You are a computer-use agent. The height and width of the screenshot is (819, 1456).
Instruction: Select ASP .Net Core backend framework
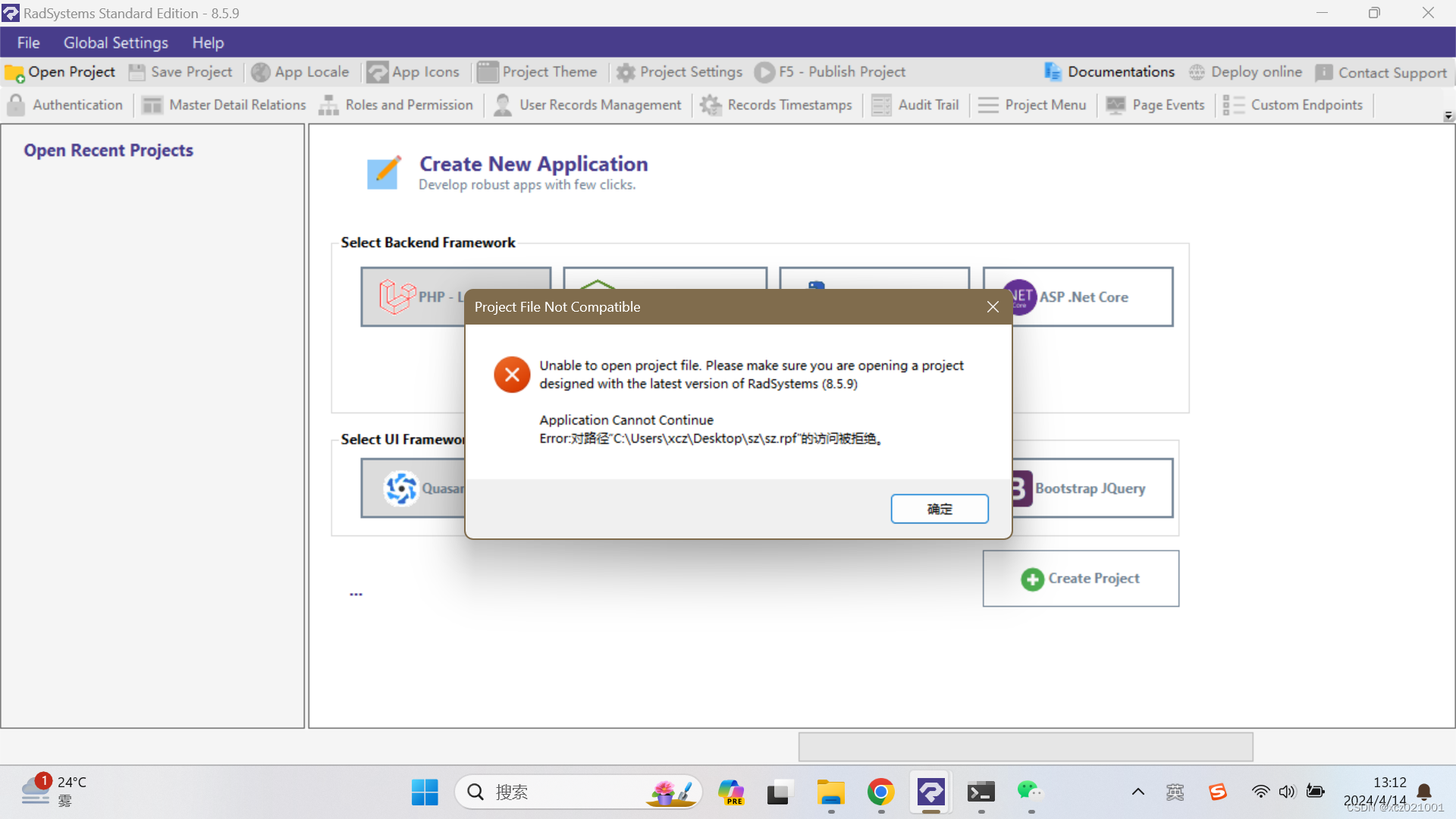[x=1078, y=297]
